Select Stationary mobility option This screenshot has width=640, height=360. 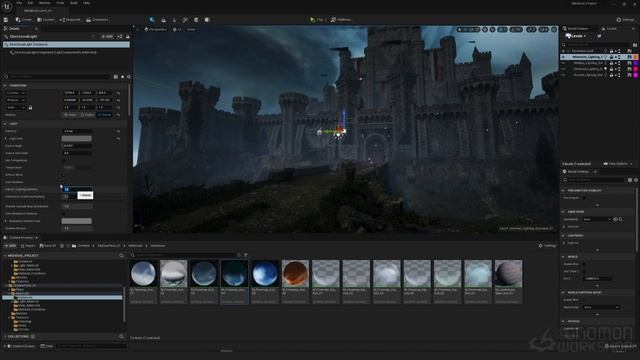(87, 115)
